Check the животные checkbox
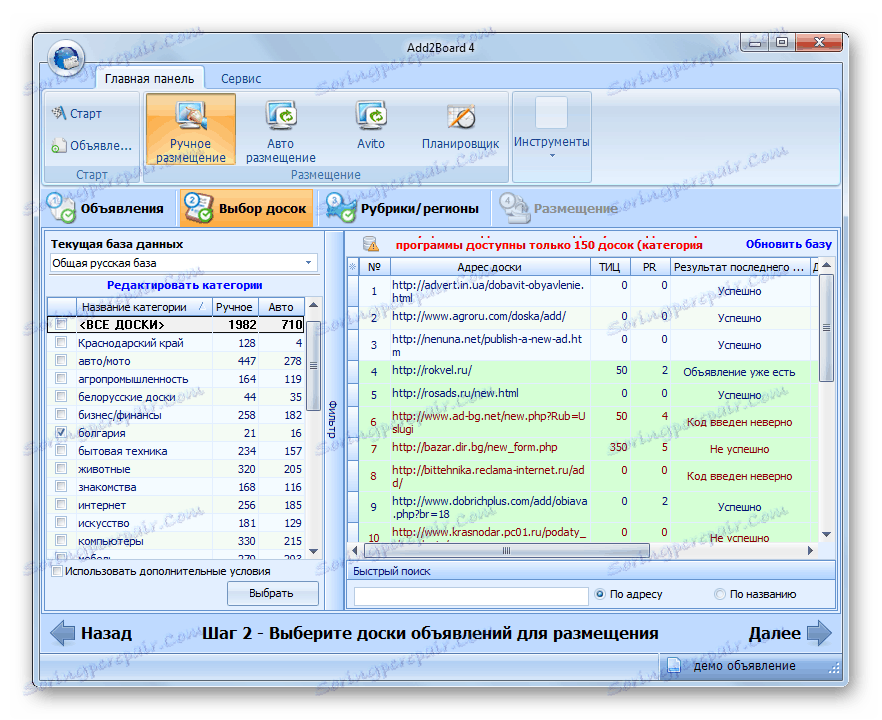Screen dimensions: 882x720 pos(61,469)
